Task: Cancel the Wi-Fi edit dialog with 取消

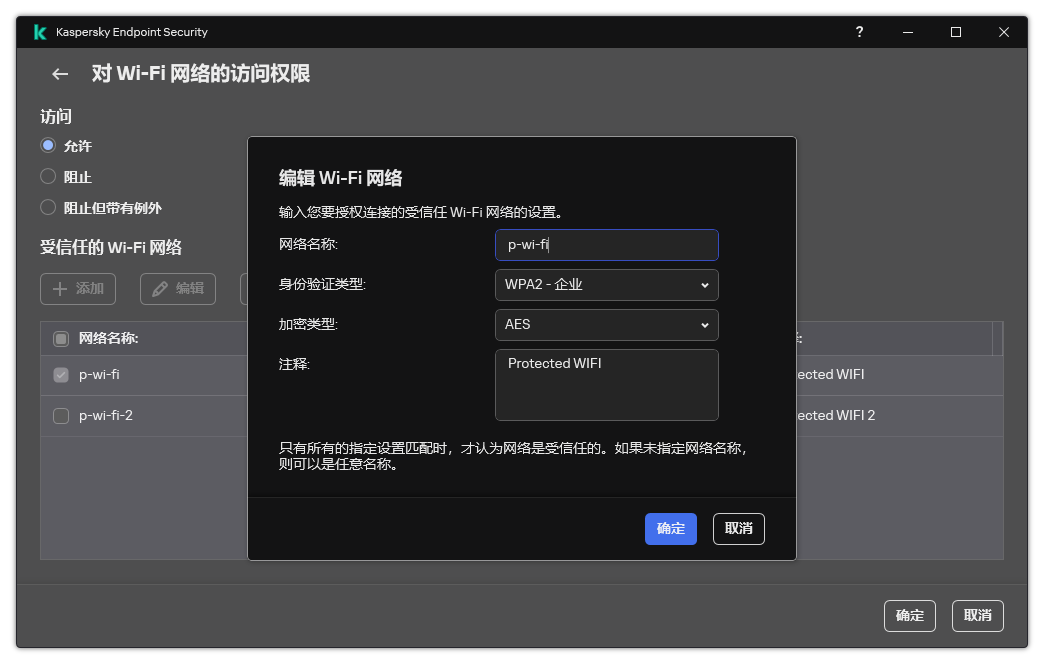Action: coord(738,529)
